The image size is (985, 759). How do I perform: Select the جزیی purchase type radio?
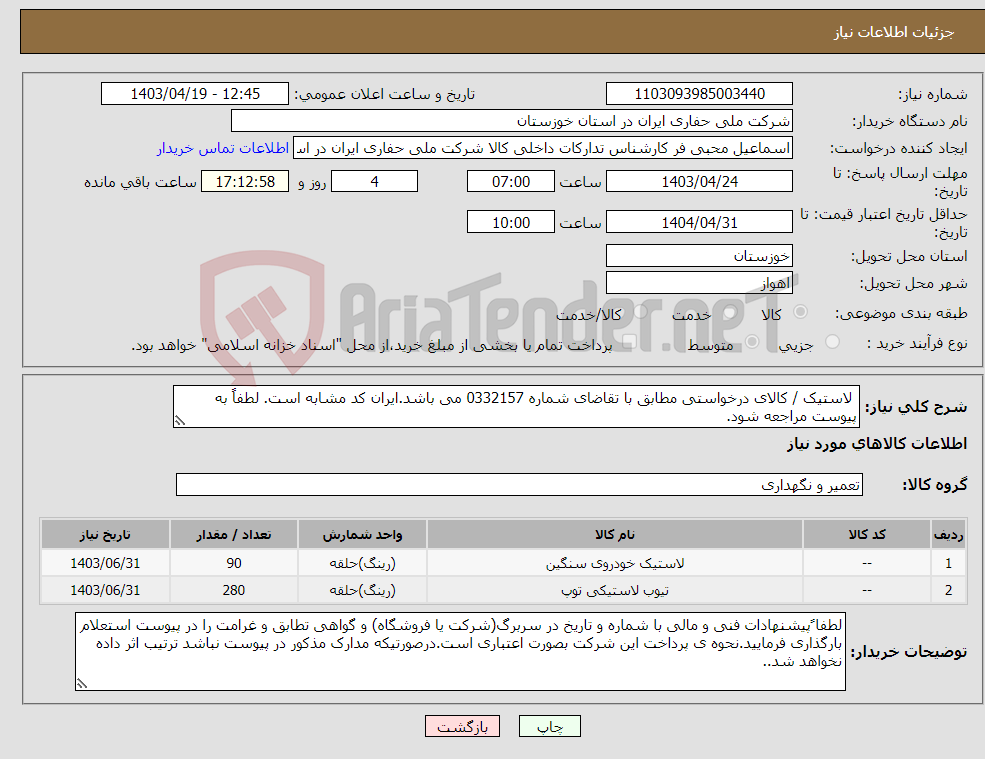(832, 342)
